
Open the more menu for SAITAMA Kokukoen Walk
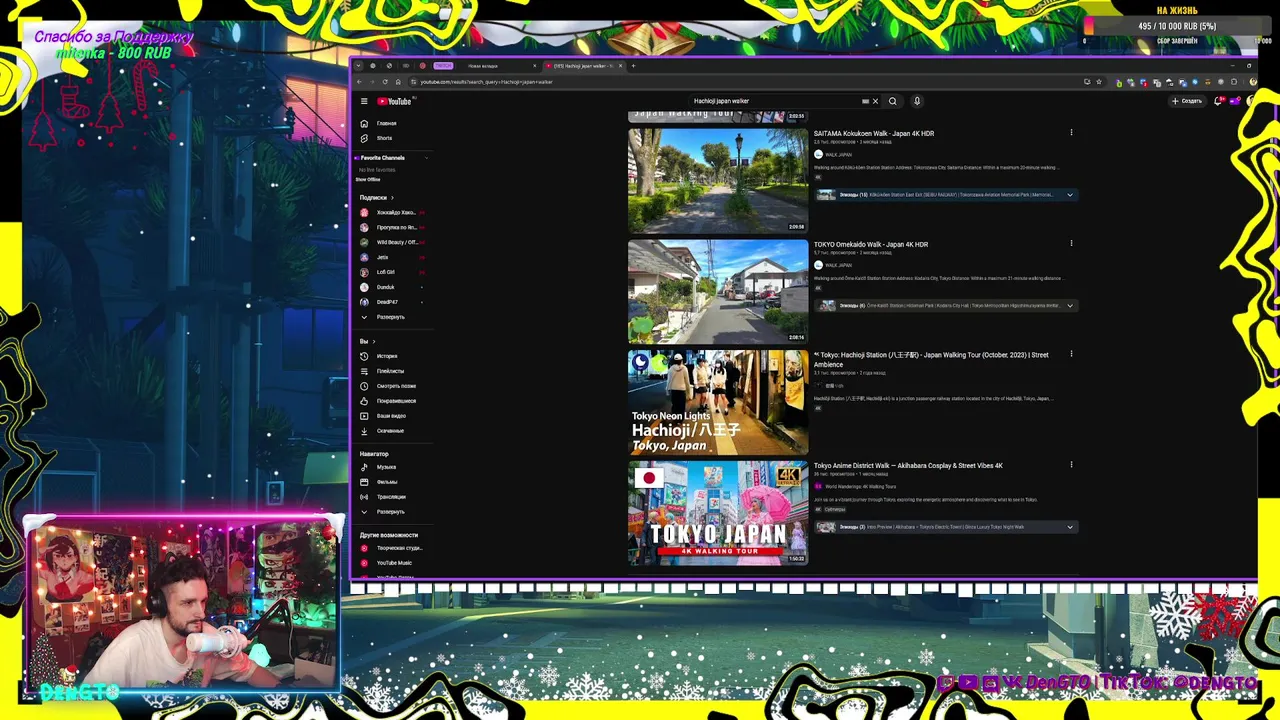(1071, 133)
